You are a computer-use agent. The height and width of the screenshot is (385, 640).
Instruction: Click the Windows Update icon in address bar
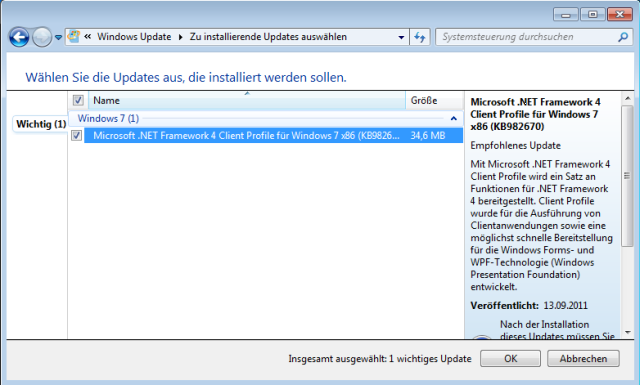(74, 36)
